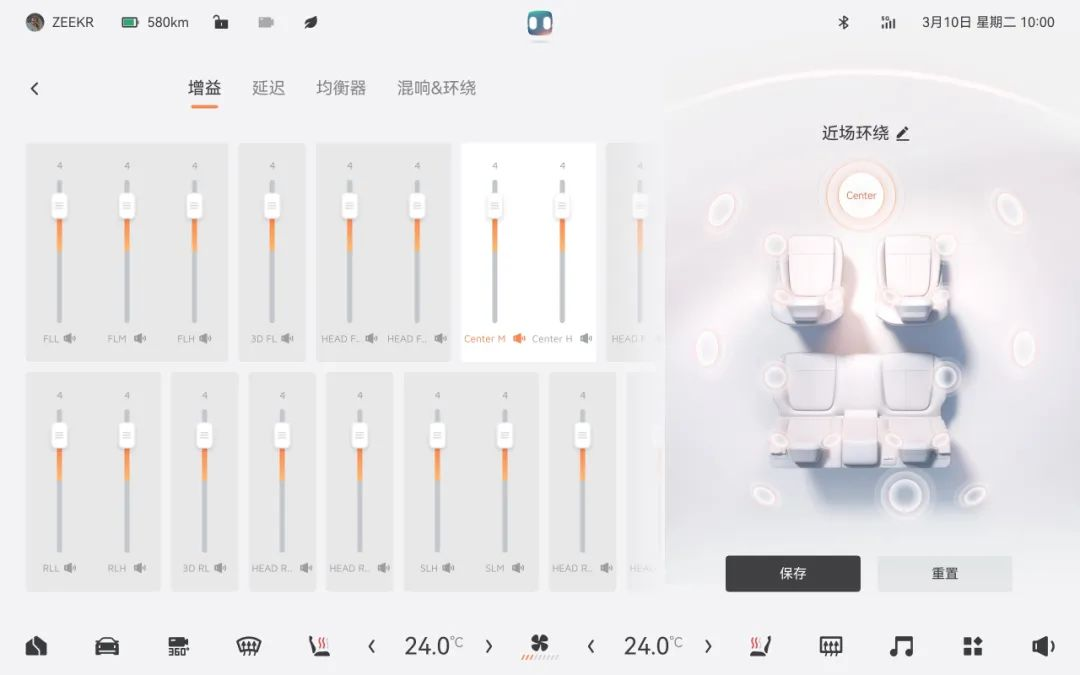Mute the 3D RL speaker channel
Image resolution: width=1080 pixels, height=675 pixels.
pos(220,568)
